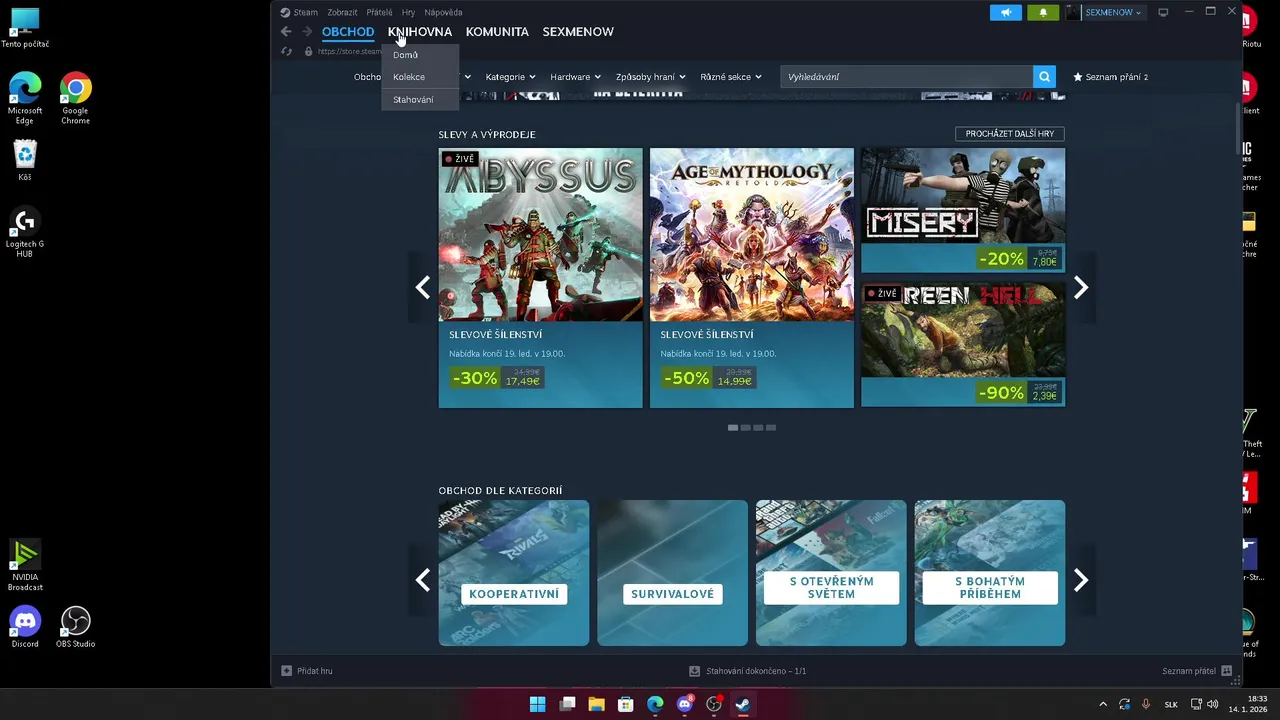Expand the Různé sekce dropdown
Viewport: 1280px width, 720px height.
click(x=731, y=77)
